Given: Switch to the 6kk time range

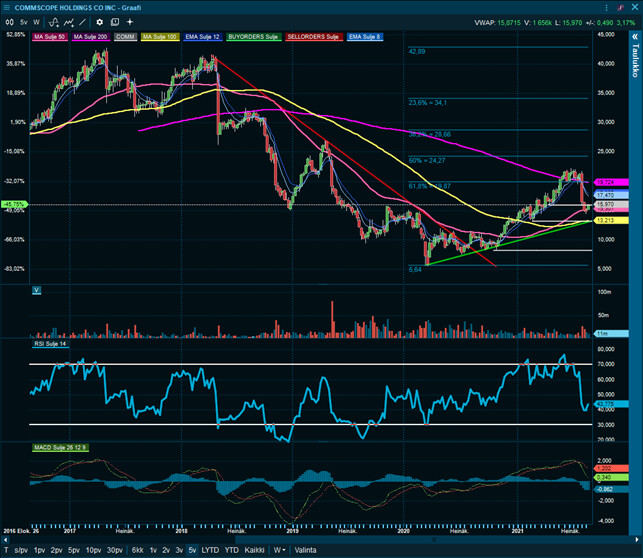Looking at the screenshot, I should [x=138, y=550].
